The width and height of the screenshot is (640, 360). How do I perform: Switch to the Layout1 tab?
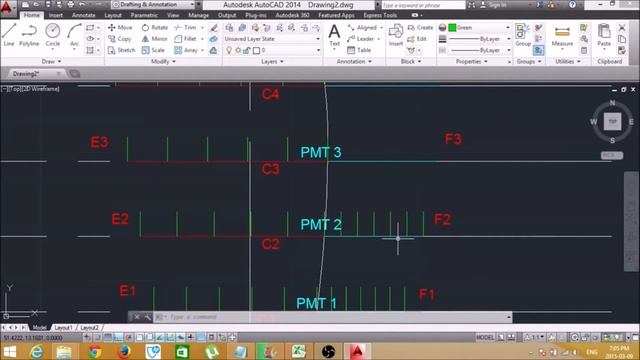pyautogui.click(x=63, y=328)
